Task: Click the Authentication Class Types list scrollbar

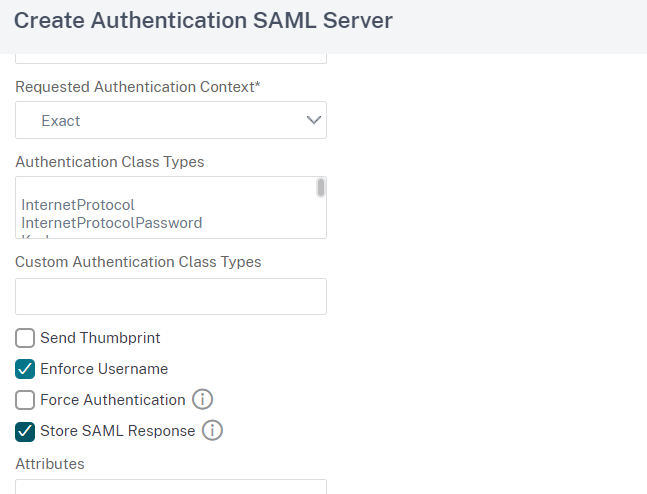Action: [320, 188]
